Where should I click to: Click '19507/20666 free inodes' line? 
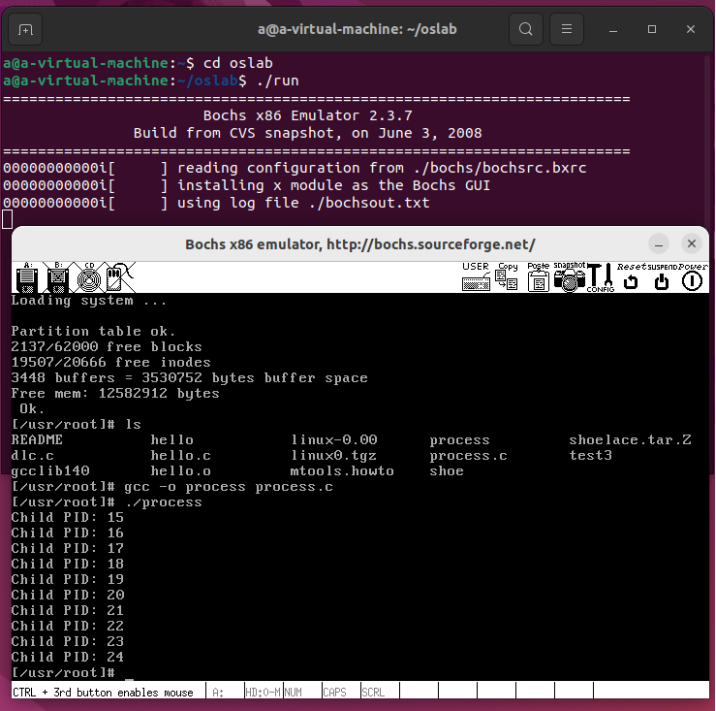[x=111, y=363]
